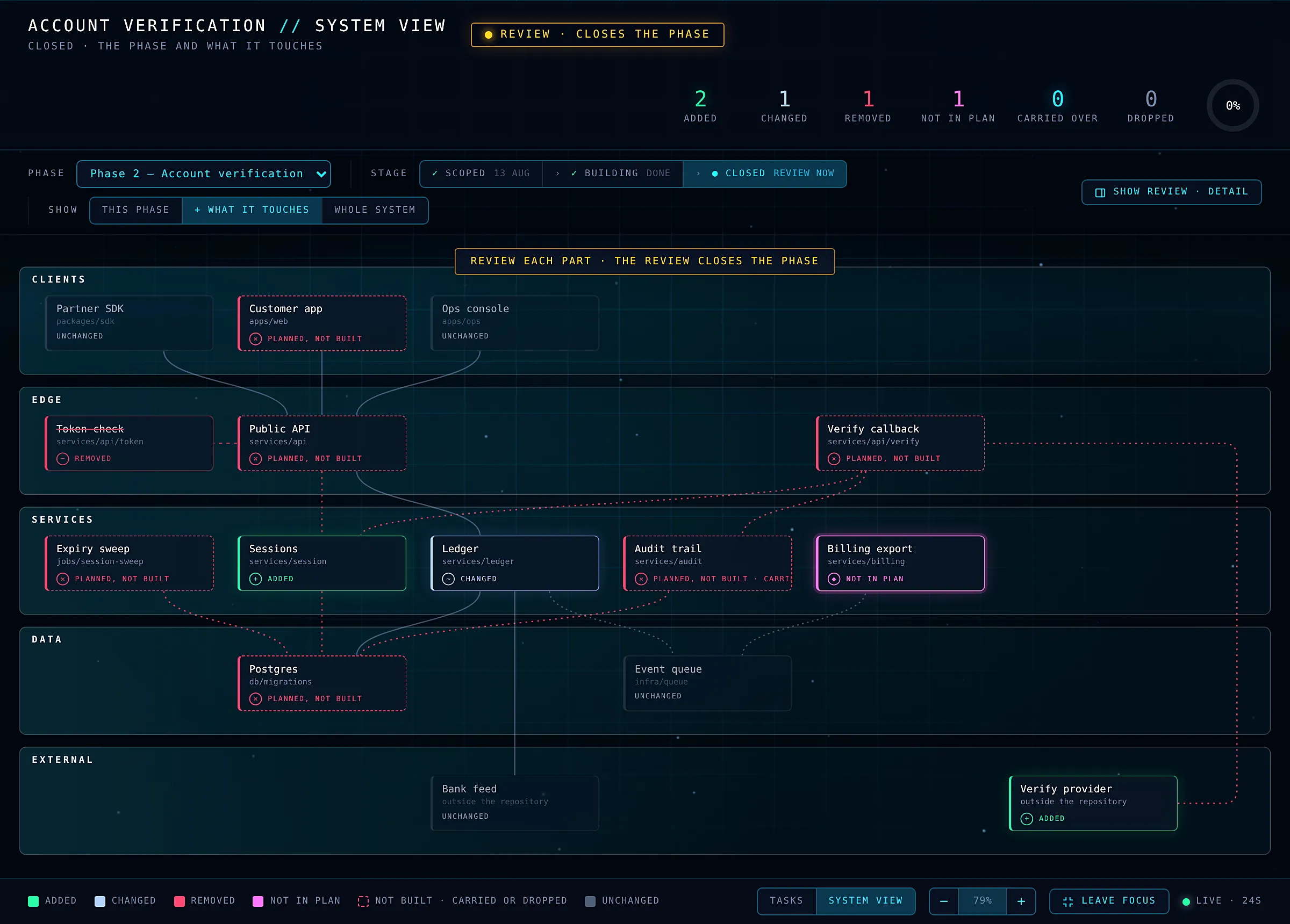This screenshot has width=1290, height=924.
Task: Click the 0% progress ring
Action: pos(1232,106)
